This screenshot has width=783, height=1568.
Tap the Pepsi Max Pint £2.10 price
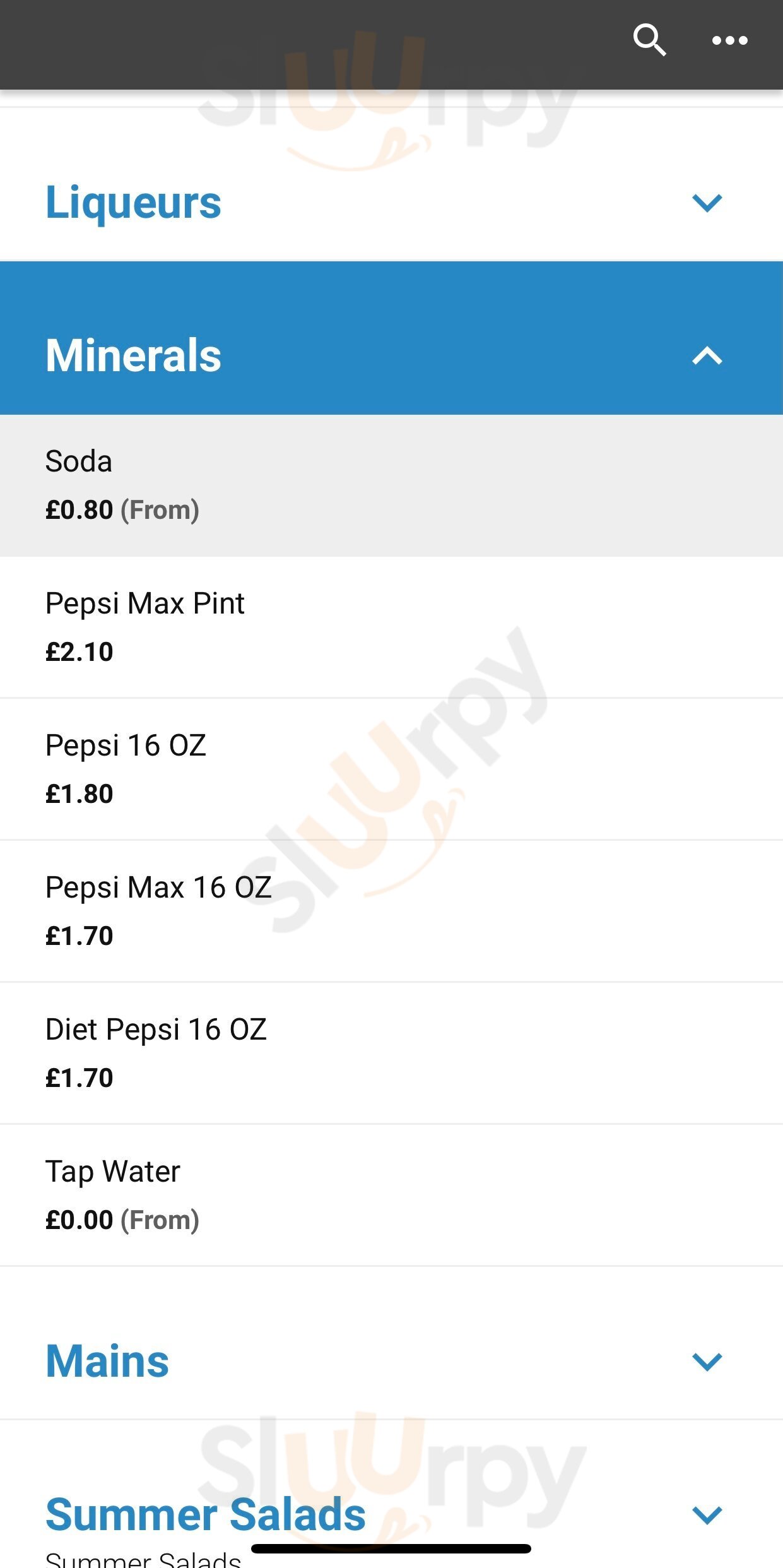(79, 652)
